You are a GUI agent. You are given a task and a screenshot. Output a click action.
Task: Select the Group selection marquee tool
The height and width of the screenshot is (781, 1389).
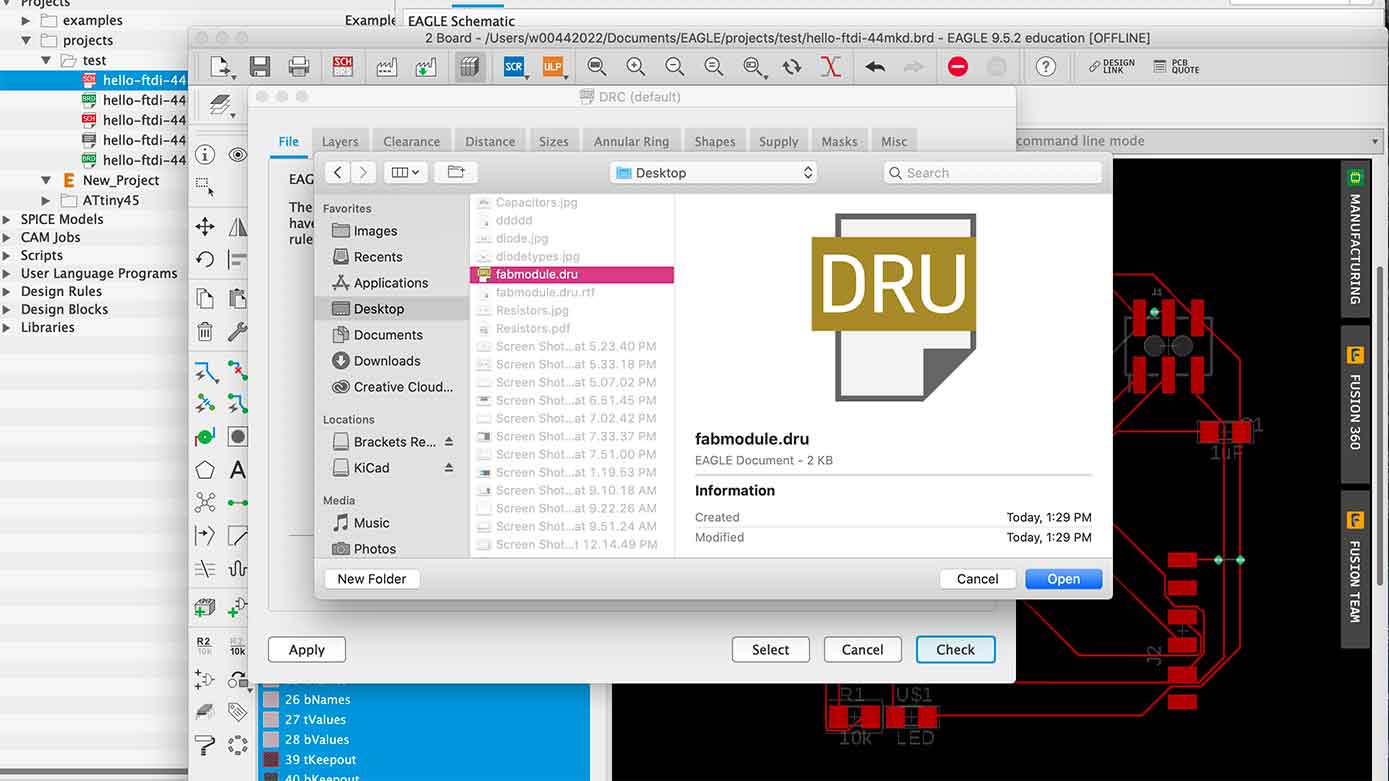click(x=203, y=186)
